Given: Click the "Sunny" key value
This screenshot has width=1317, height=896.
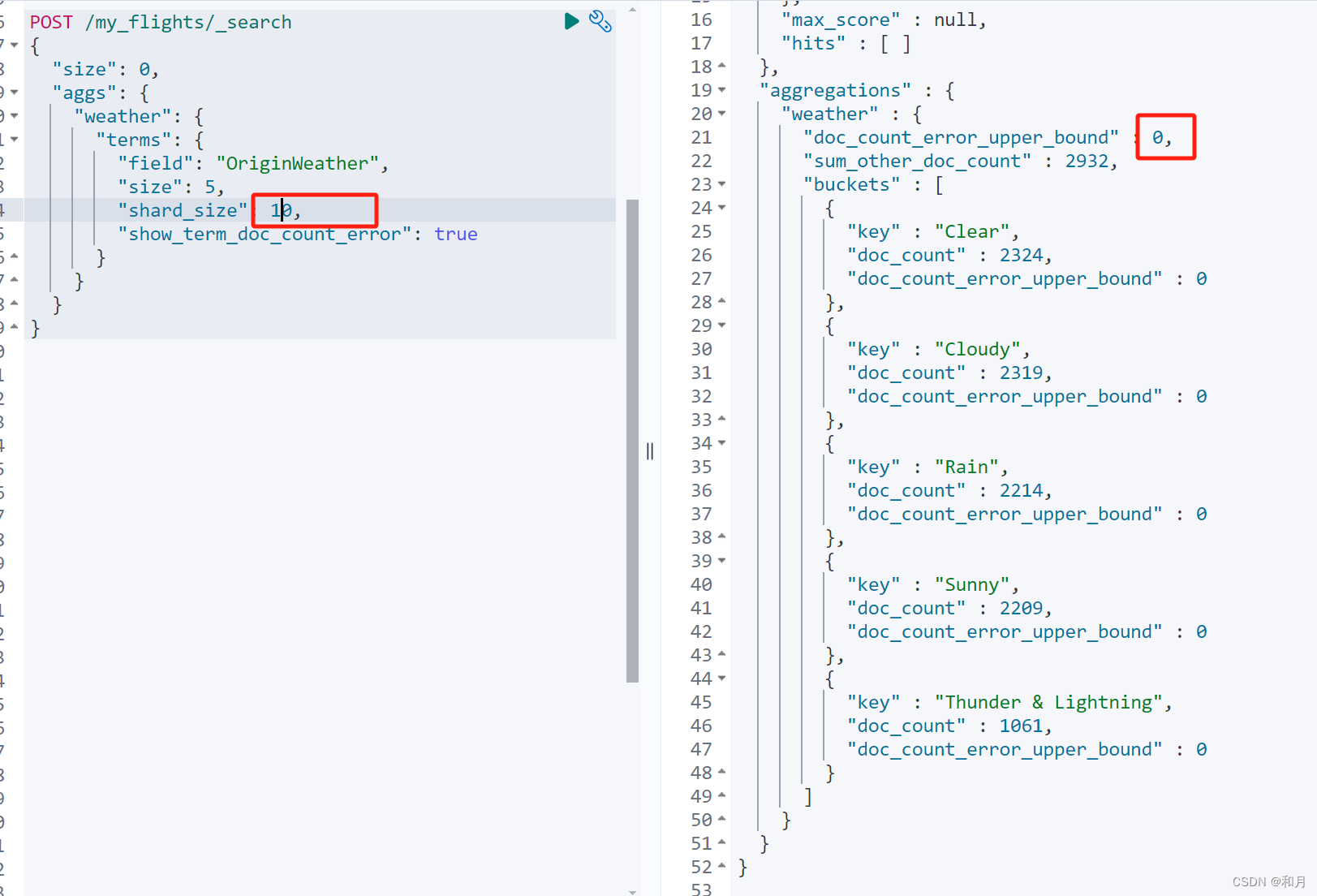Looking at the screenshot, I should tap(971, 585).
